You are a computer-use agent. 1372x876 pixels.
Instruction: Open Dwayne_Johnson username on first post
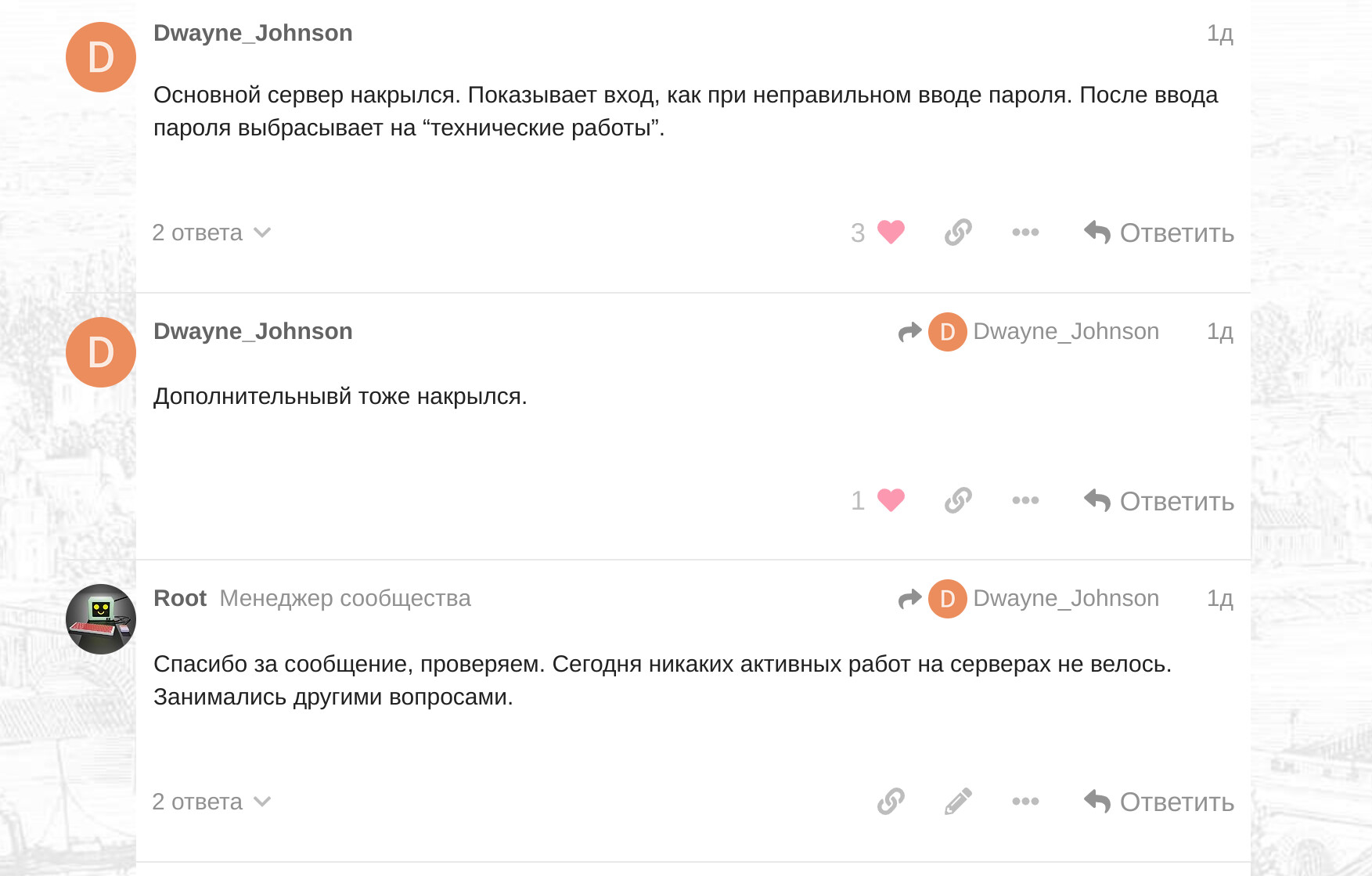253,33
